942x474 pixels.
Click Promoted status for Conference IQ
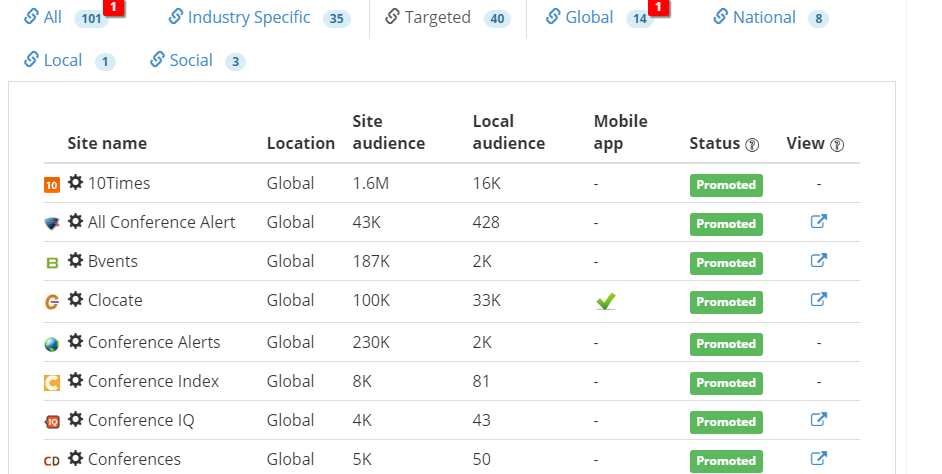(726, 422)
